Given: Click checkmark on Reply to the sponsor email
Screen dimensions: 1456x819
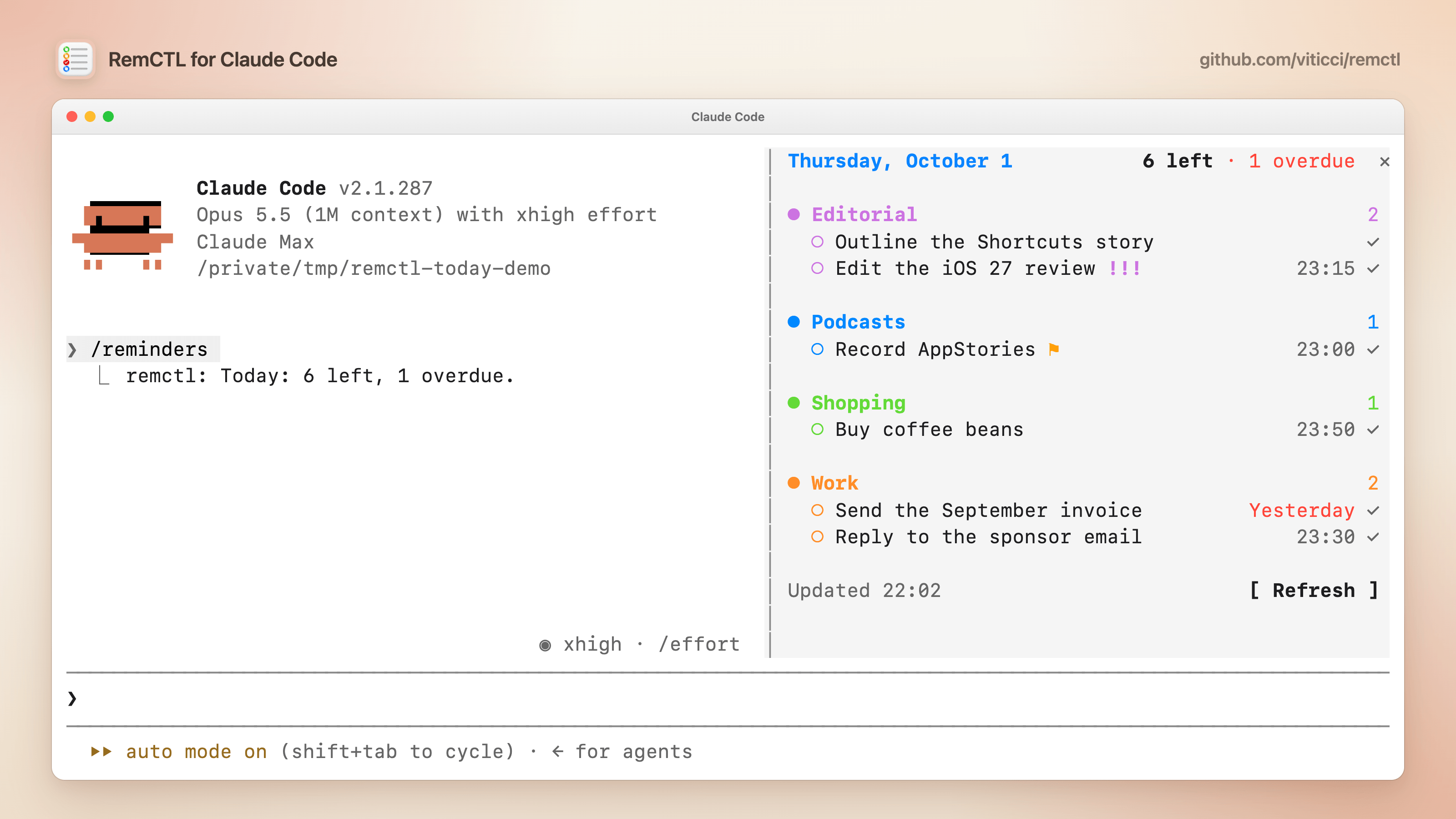Looking at the screenshot, I should pyautogui.click(x=1373, y=537).
